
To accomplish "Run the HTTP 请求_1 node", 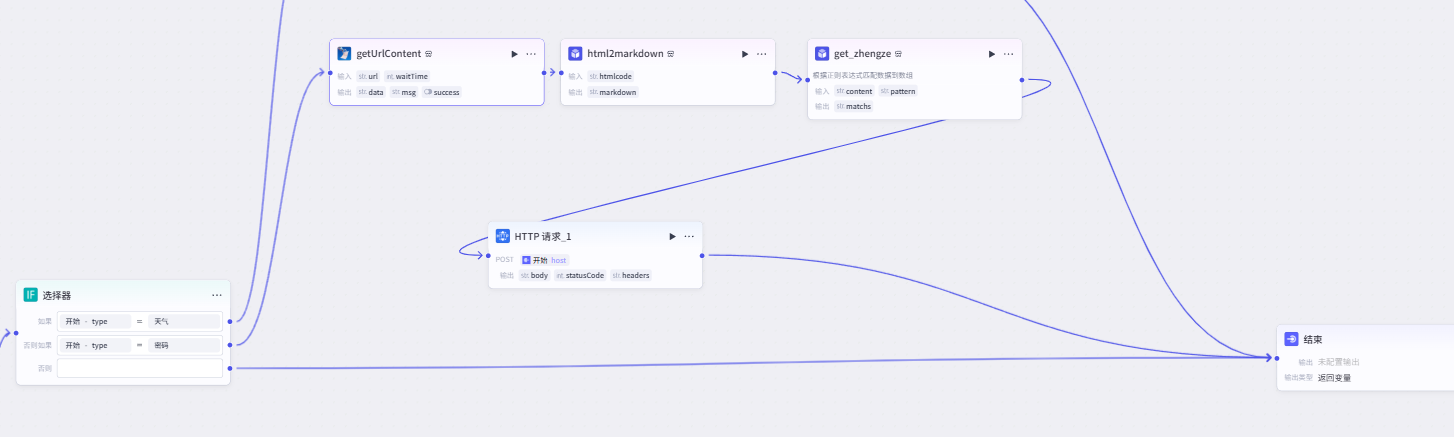I will pyautogui.click(x=673, y=236).
